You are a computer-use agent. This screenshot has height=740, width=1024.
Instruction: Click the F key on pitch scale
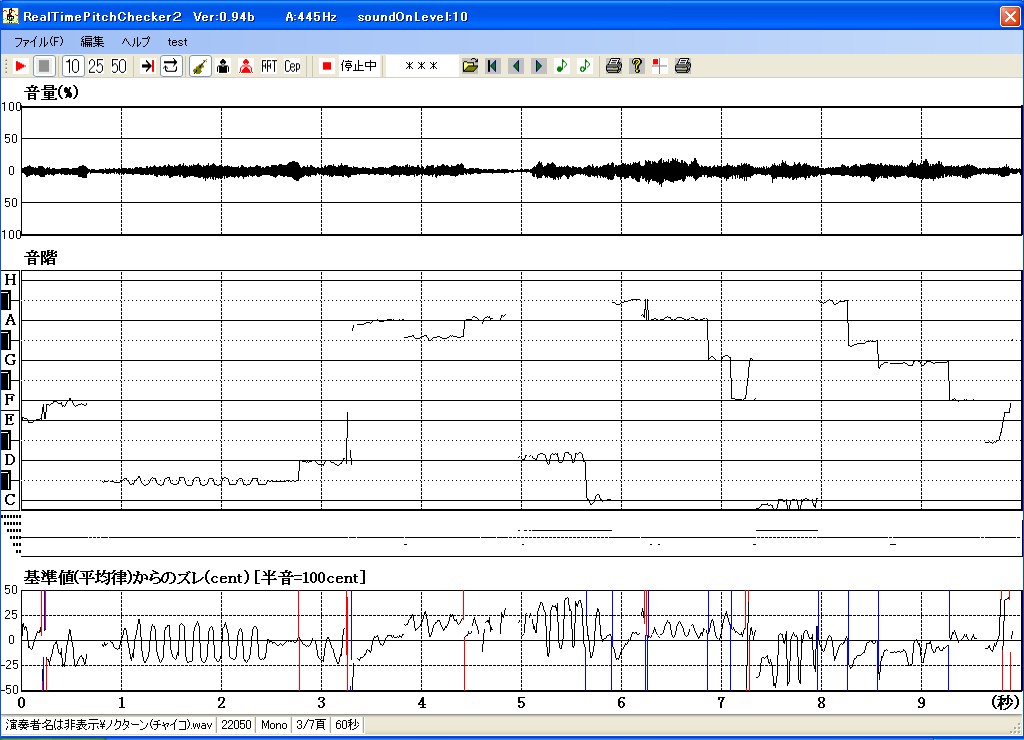pyautogui.click(x=10, y=400)
